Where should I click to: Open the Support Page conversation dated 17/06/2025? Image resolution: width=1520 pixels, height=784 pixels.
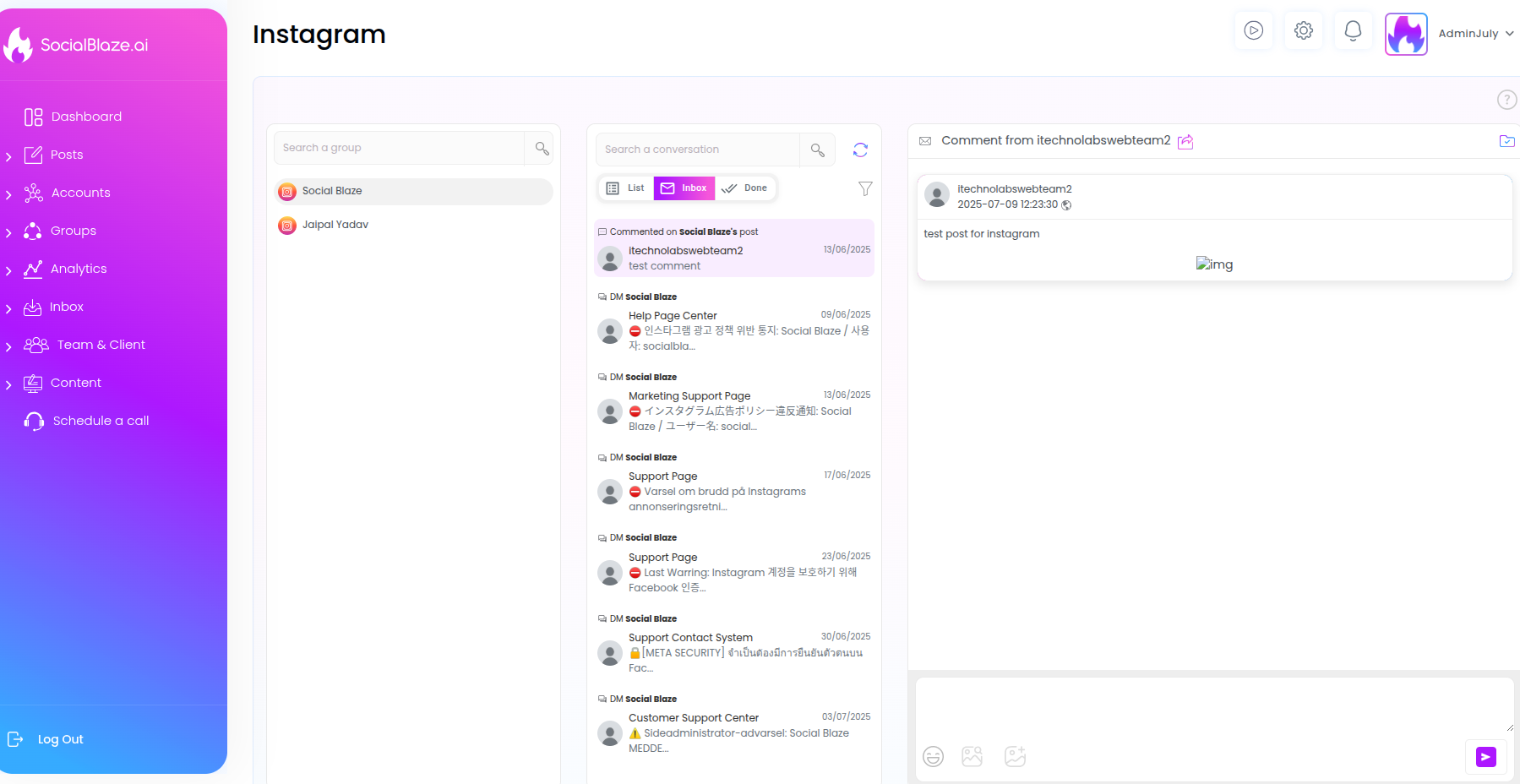point(734,483)
